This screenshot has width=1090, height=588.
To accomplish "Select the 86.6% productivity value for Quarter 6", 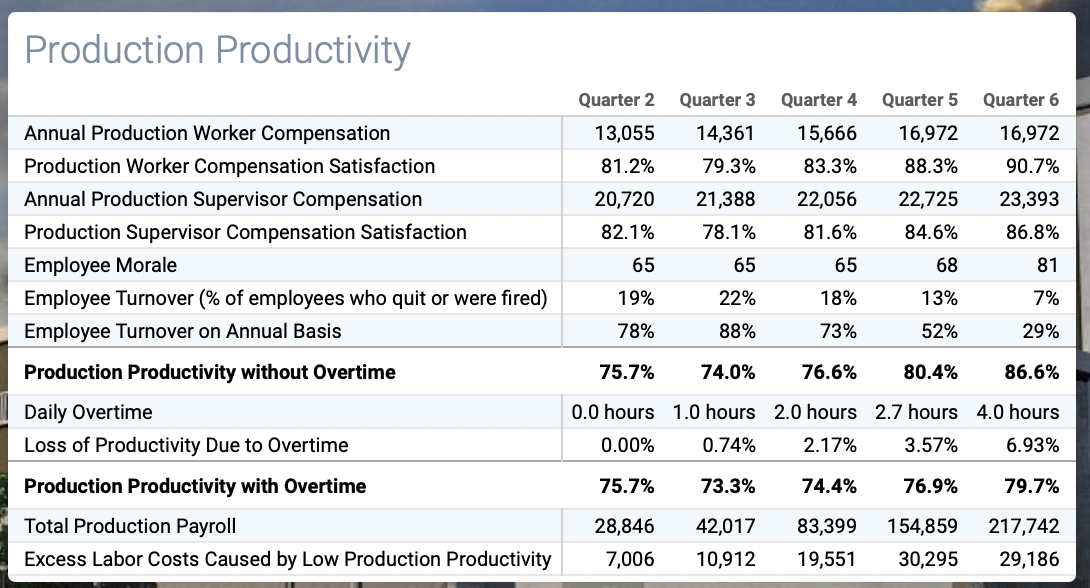I will (x=1031, y=371).
